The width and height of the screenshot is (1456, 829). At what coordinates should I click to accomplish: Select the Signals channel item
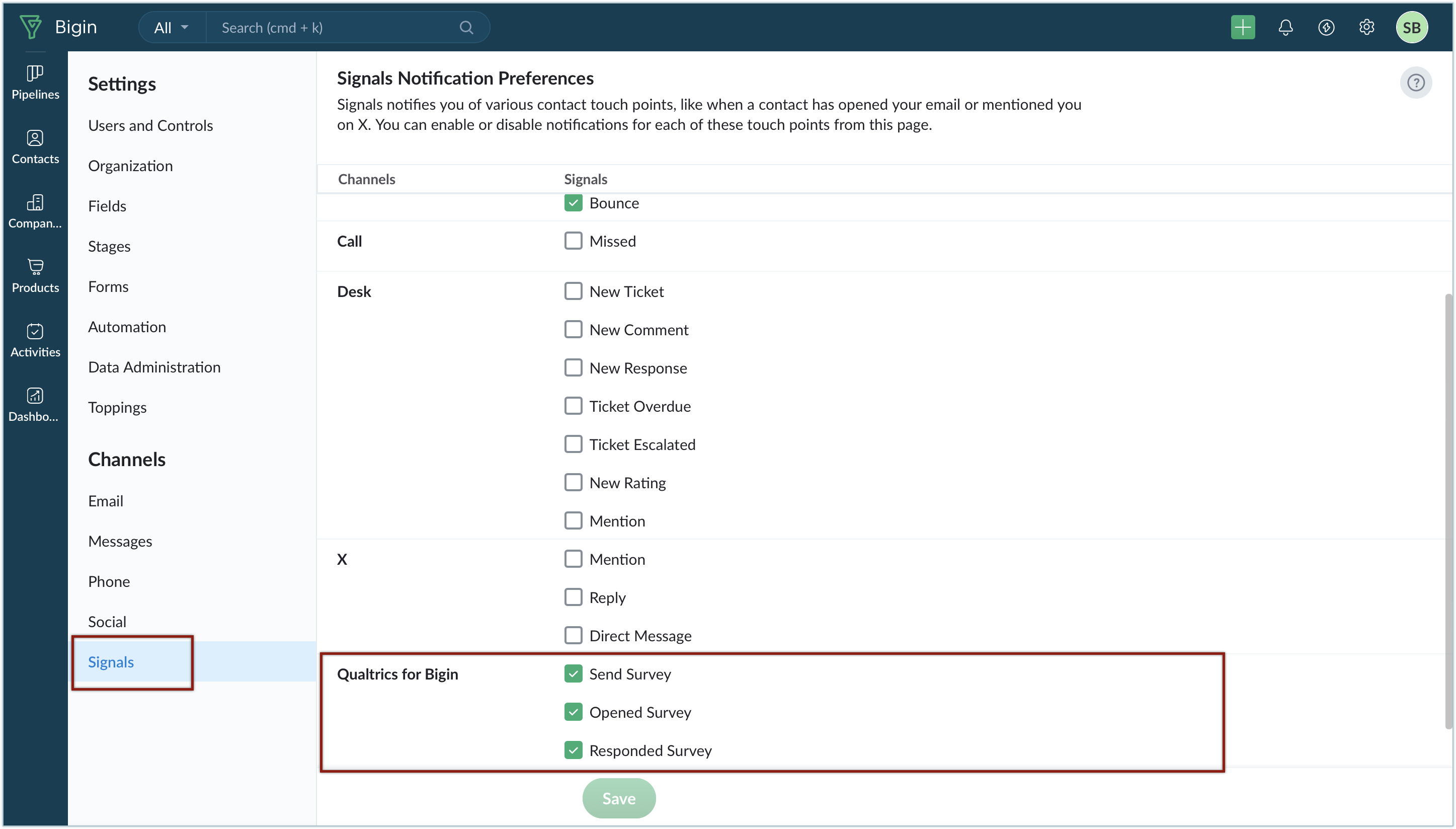point(192,661)
